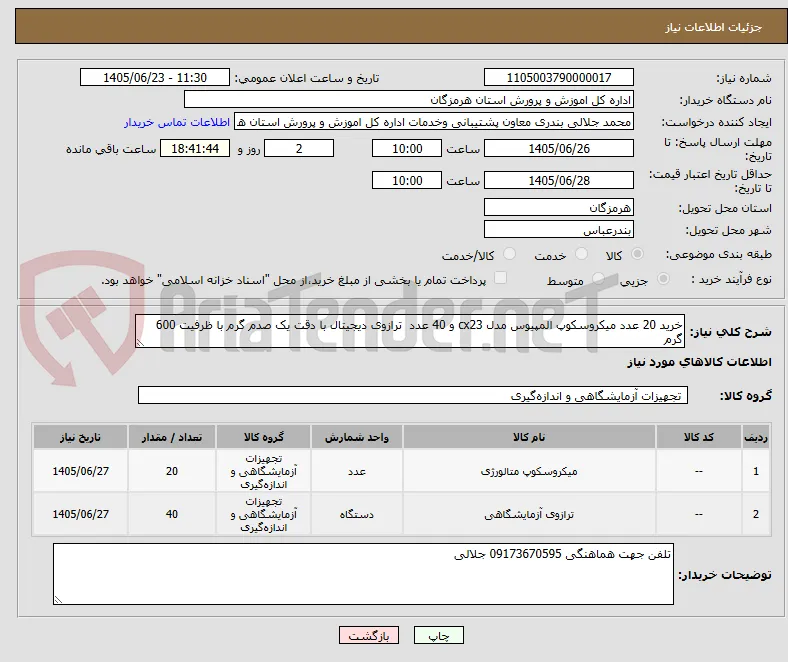Screen dimensions: 788x662
Task: Click the delivery city field بندرعباس
Action: click(559, 229)
